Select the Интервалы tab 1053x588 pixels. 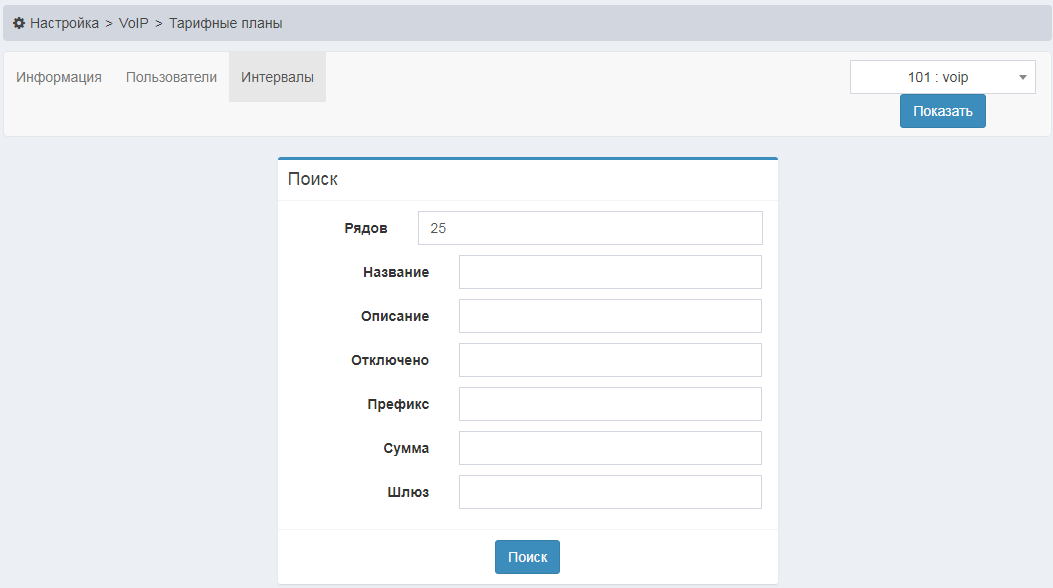(x=277, y=77)
